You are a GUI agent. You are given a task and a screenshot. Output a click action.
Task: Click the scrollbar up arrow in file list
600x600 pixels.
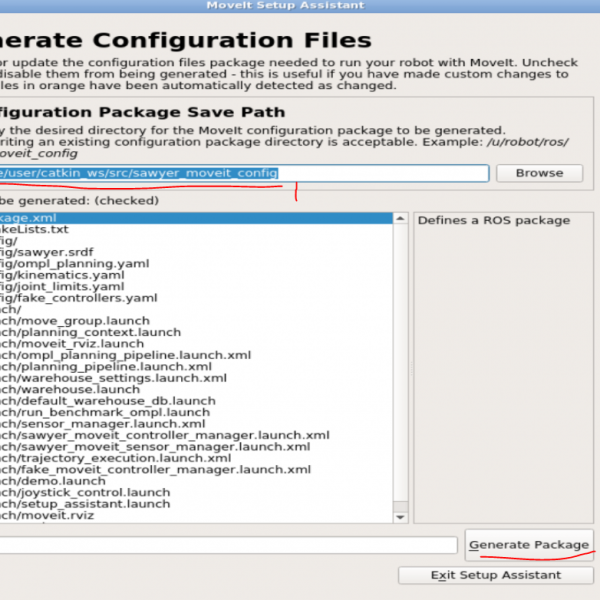400,218
